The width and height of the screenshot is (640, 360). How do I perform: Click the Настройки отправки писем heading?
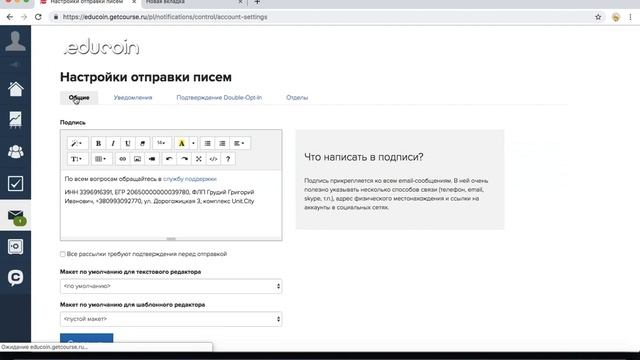[146, 77]
